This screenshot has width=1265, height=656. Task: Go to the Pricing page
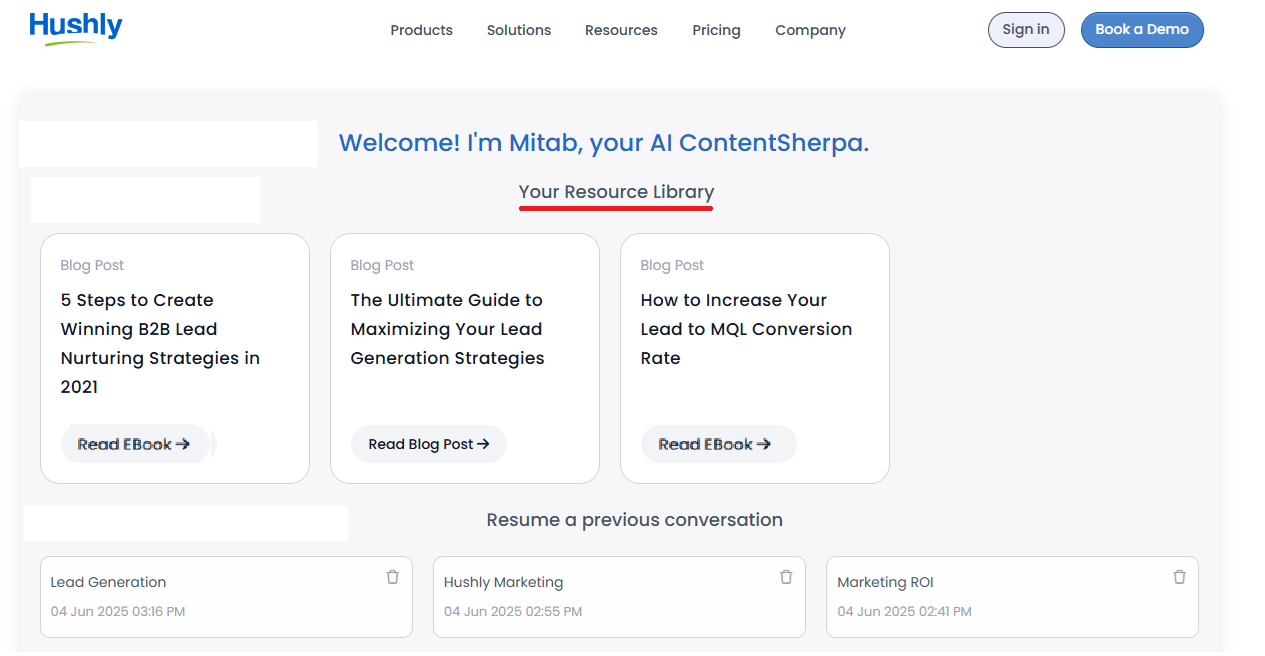pyautogui.click(x=716, y=30)
